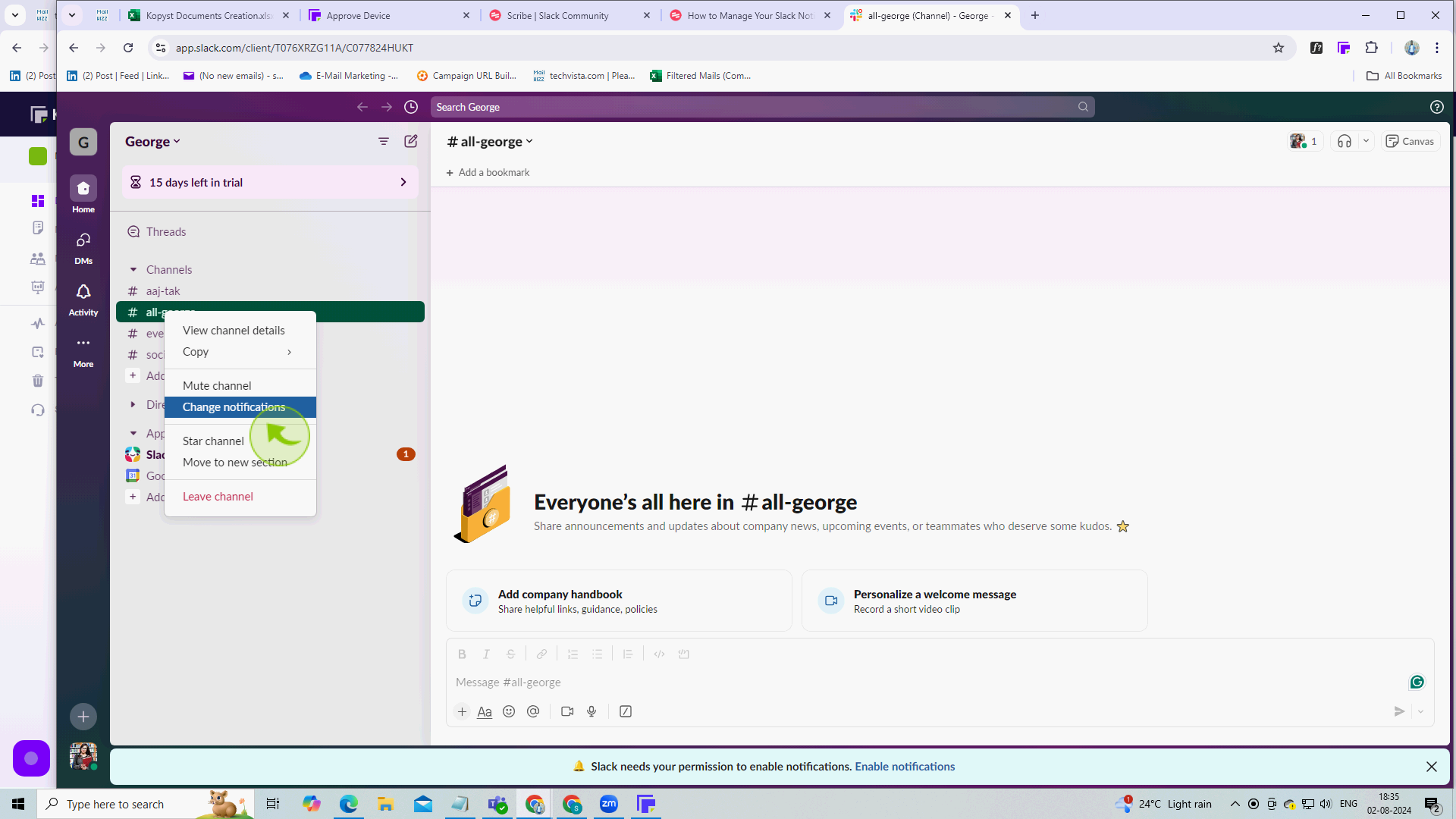Insert a link in the message composer
The width and height of the screenshot is (1456, 819).
point(541,654)
